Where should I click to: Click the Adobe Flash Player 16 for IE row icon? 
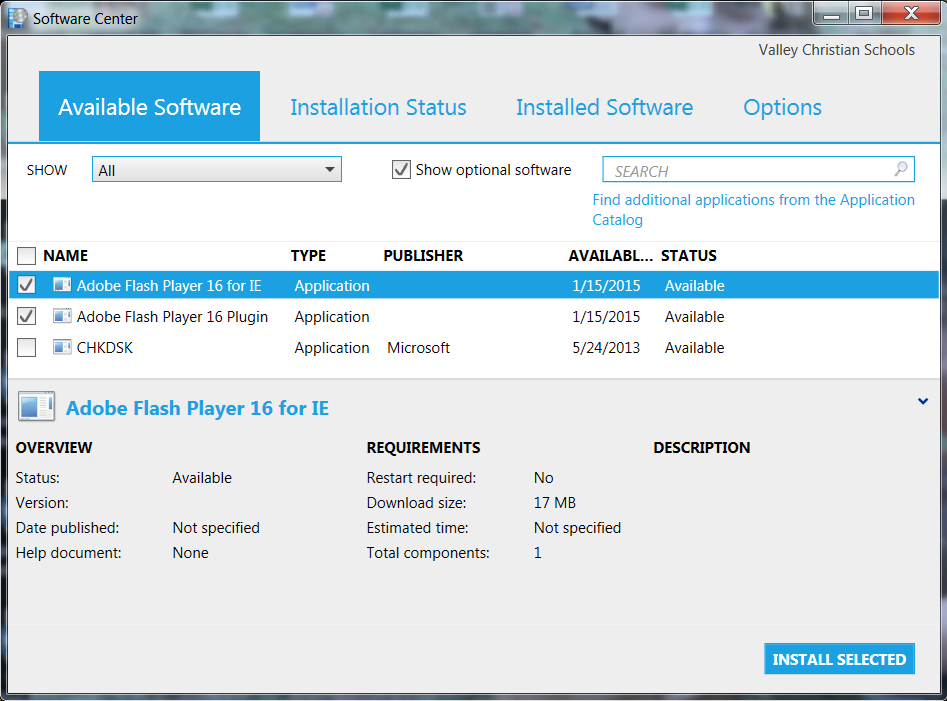click(62, 286)
